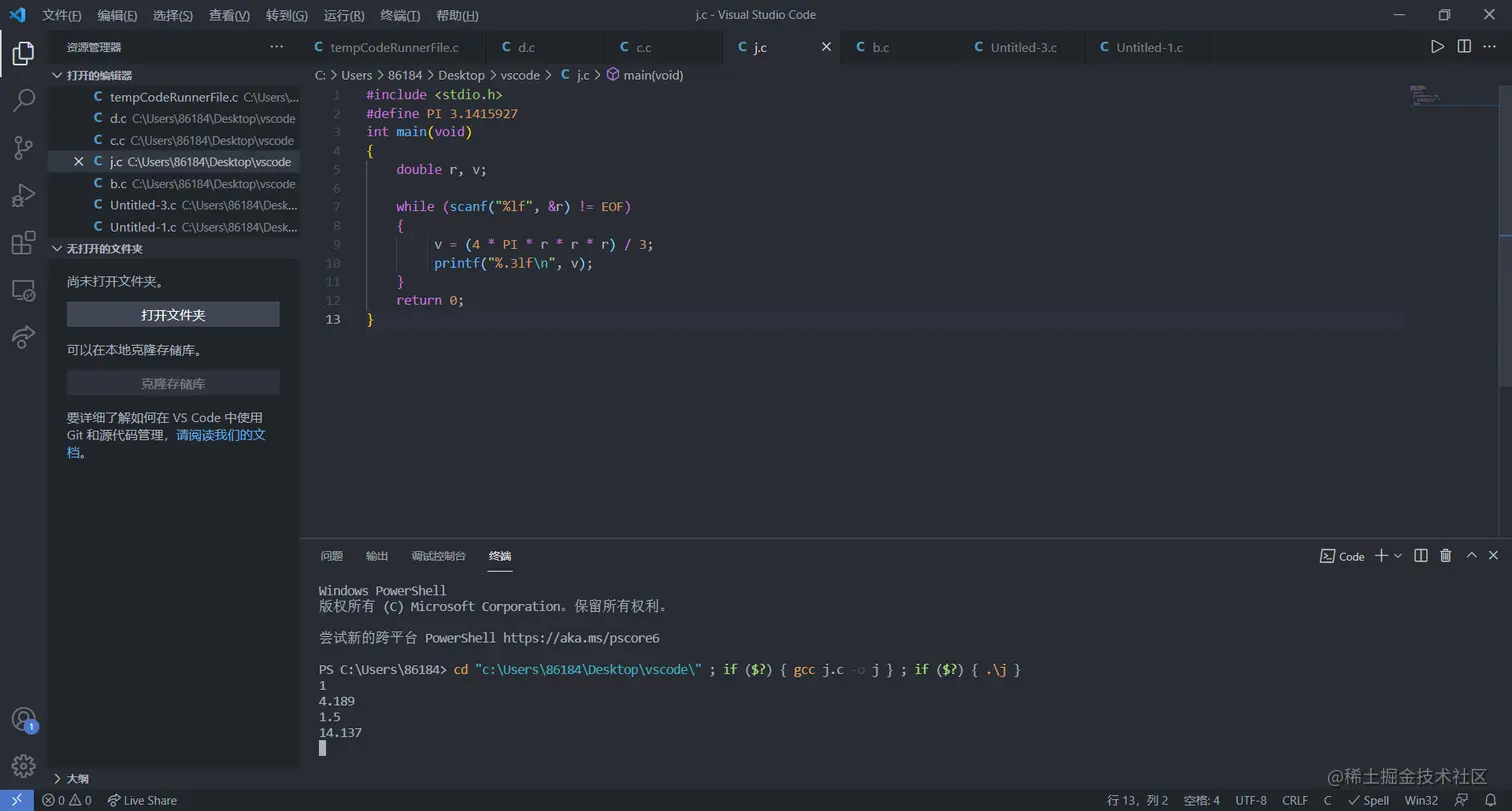Open the 文件(F) menu
The image size is (1512, 811).
pos(62,15)
